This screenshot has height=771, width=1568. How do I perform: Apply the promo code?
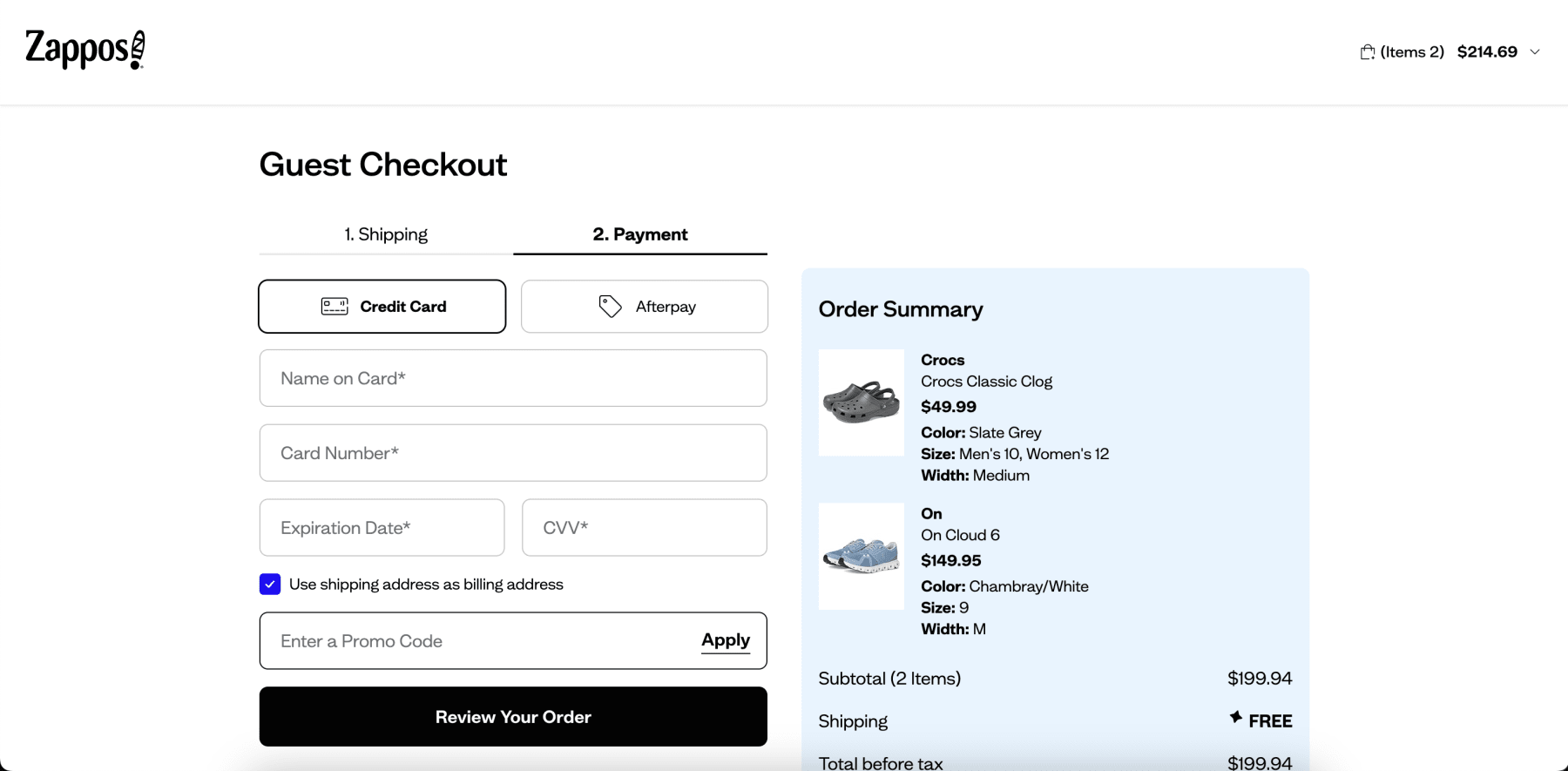(x=726, y=640)
